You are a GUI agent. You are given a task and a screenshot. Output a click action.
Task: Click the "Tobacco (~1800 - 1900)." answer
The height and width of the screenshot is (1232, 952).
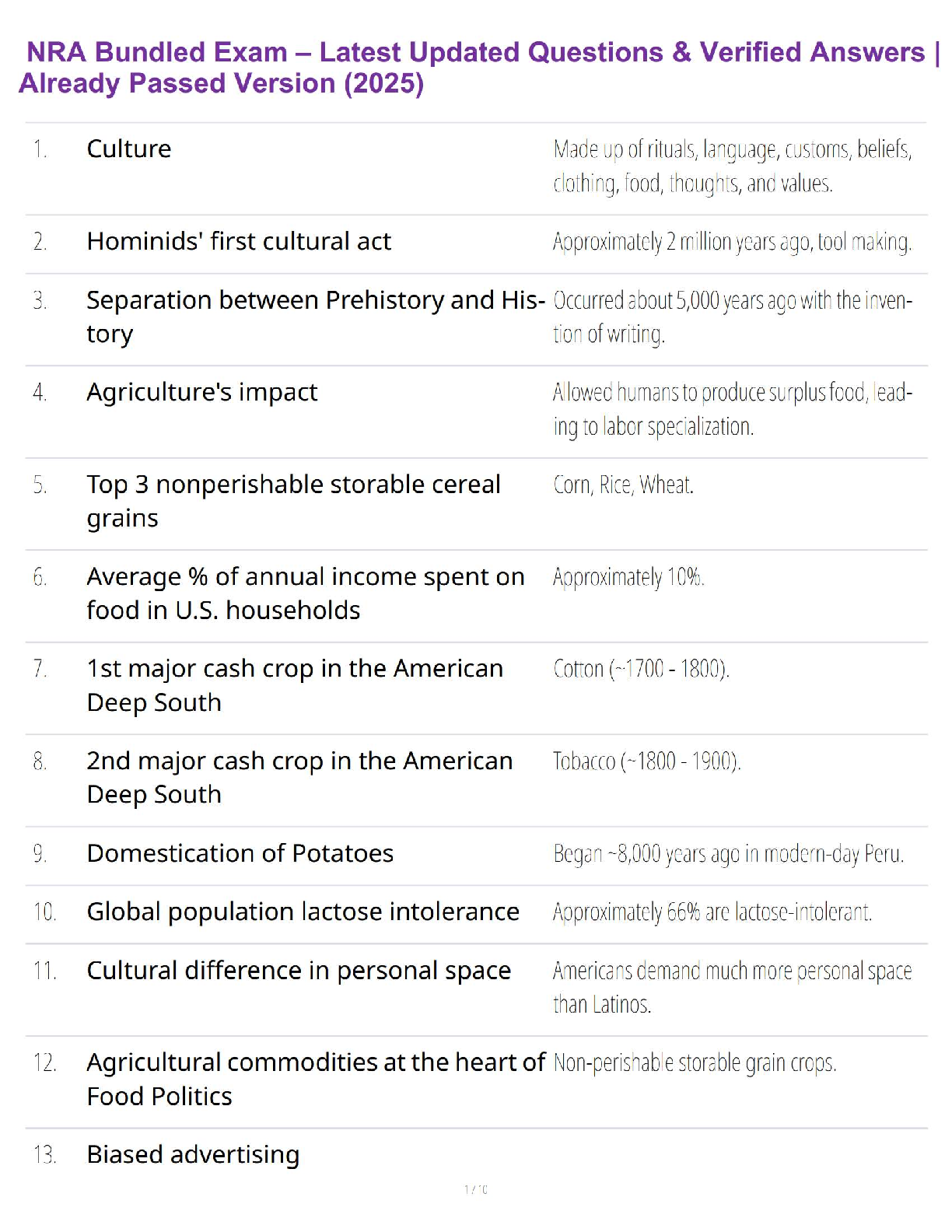[x=646, y=761]
